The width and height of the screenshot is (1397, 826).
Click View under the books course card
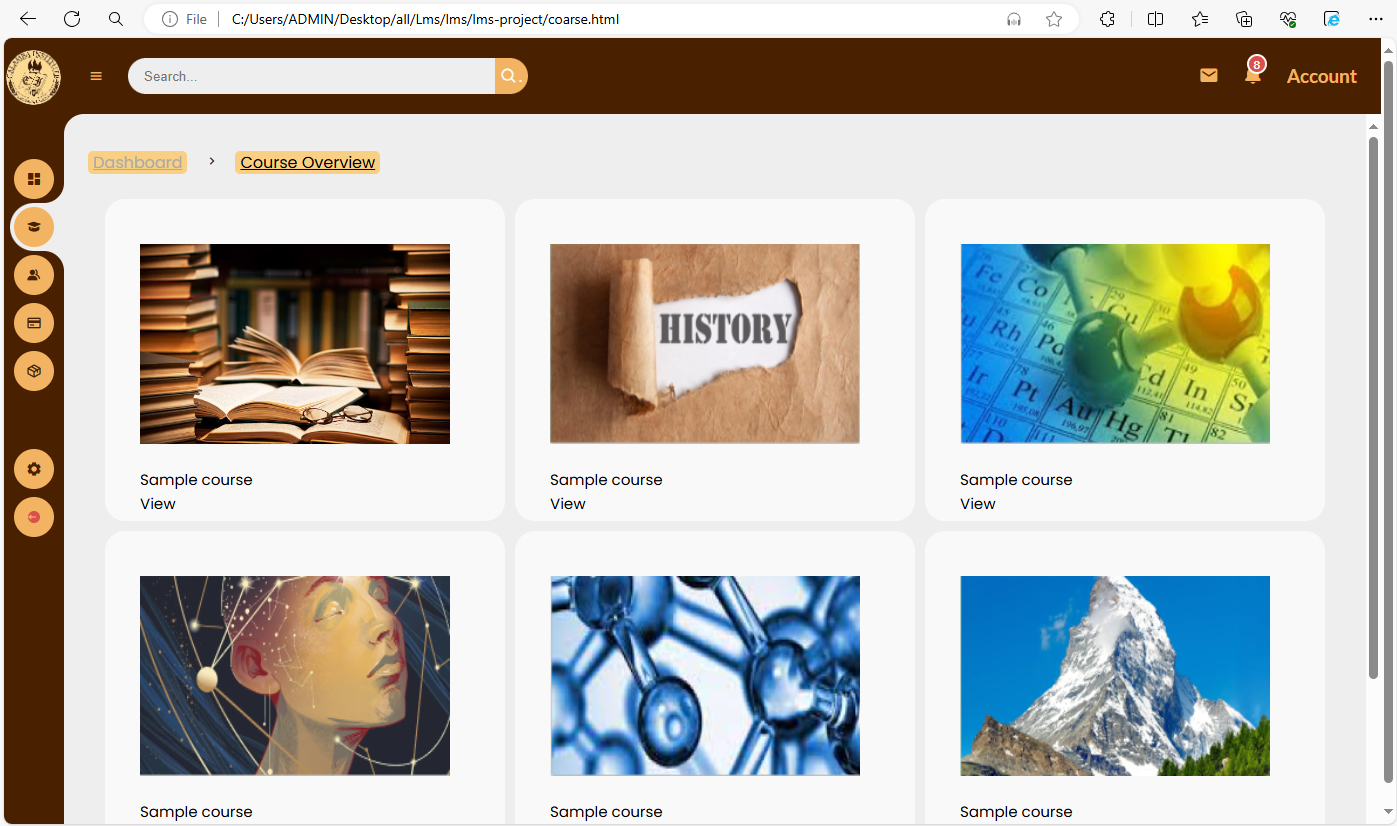(x=158, y=504)
